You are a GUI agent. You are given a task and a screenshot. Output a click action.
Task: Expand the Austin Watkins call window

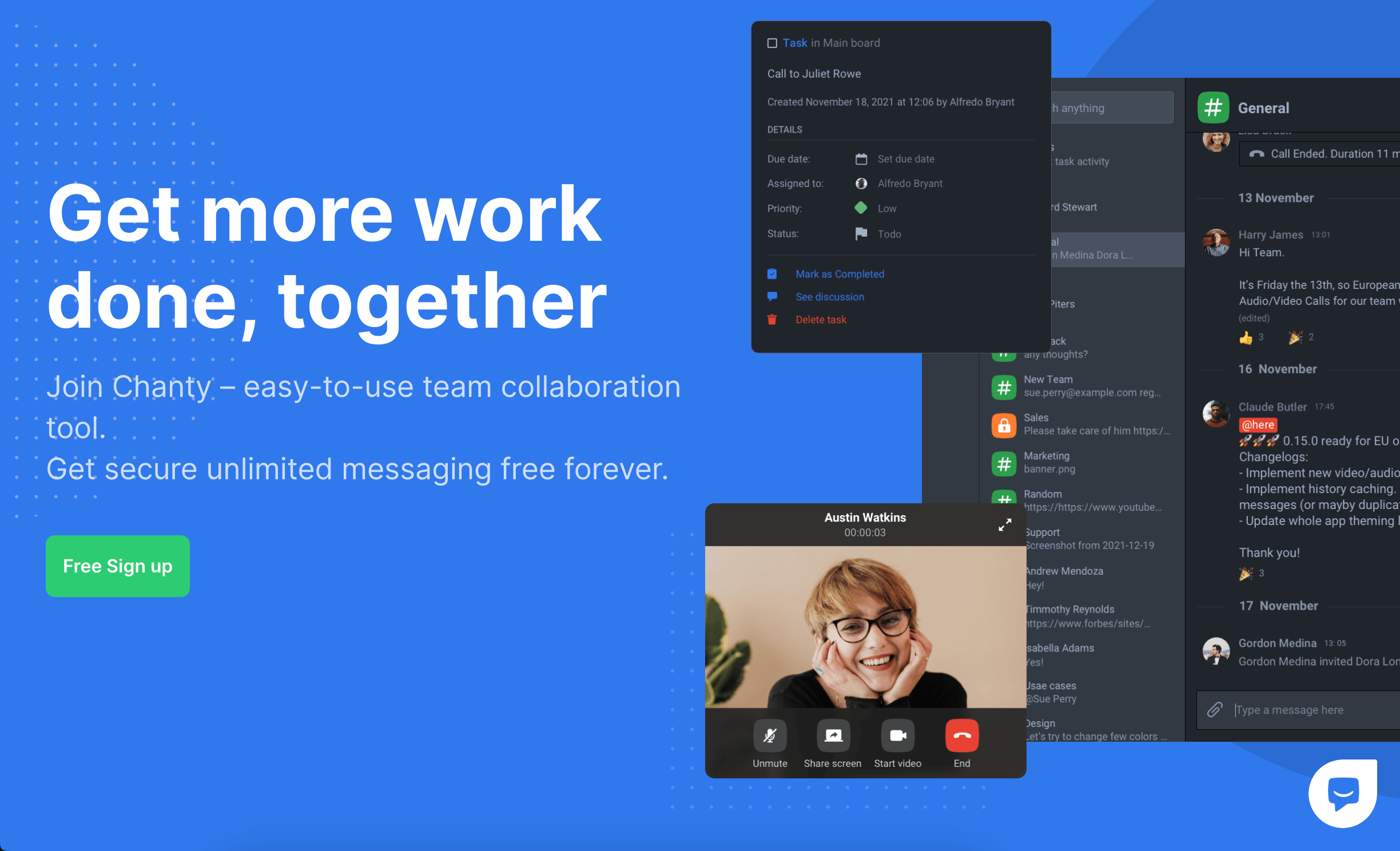coord(1005,524)
